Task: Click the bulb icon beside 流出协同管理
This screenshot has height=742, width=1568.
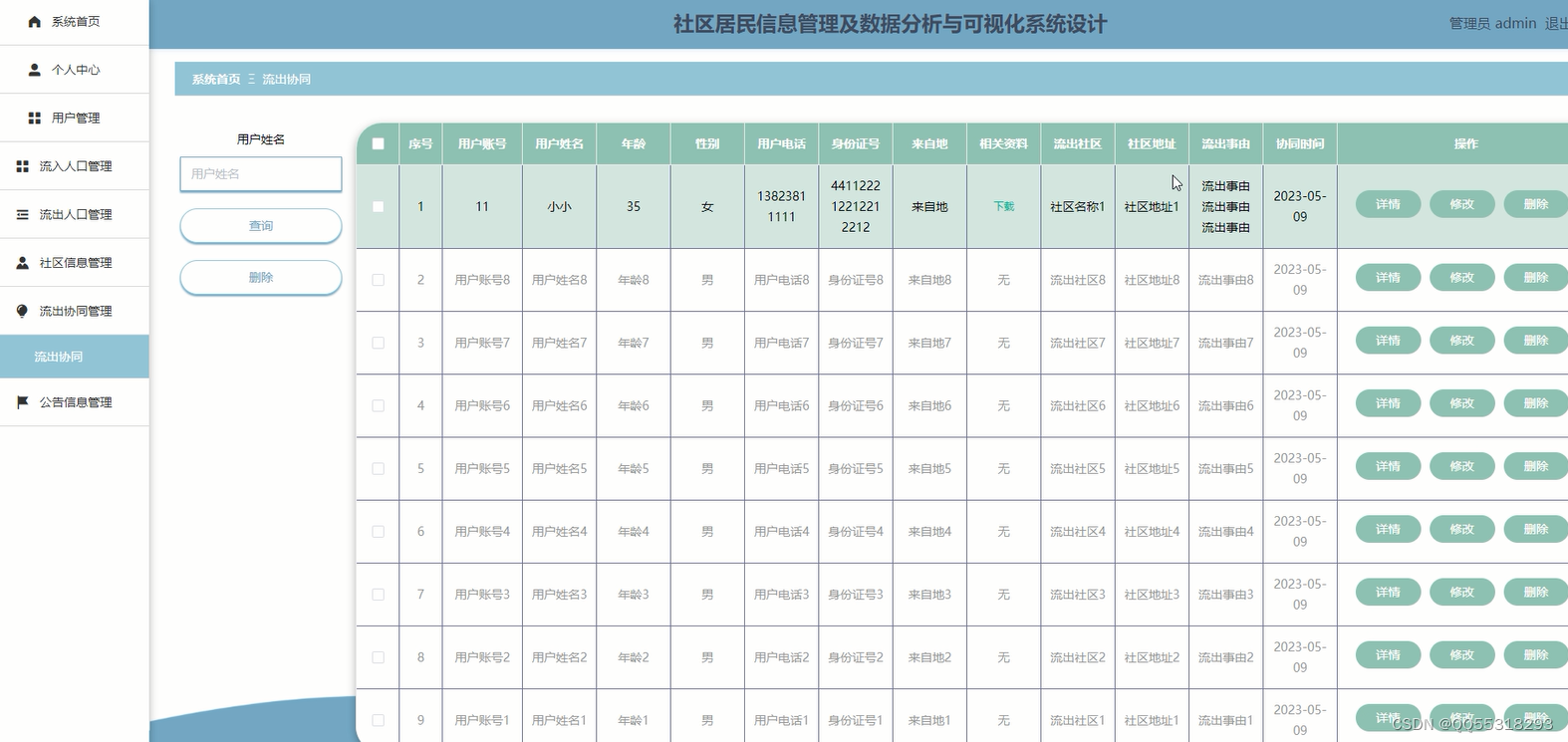Action: tap(23, 311)
